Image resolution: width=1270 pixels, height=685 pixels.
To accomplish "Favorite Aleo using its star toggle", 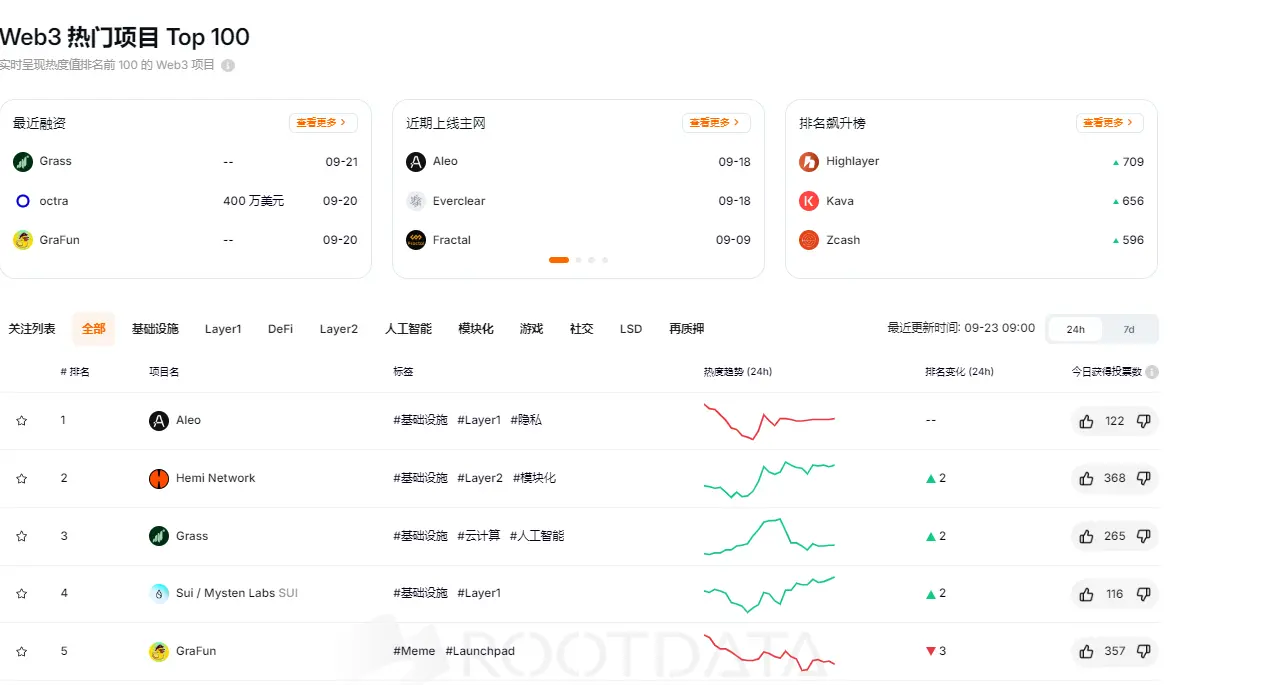I will pos(21,420).
